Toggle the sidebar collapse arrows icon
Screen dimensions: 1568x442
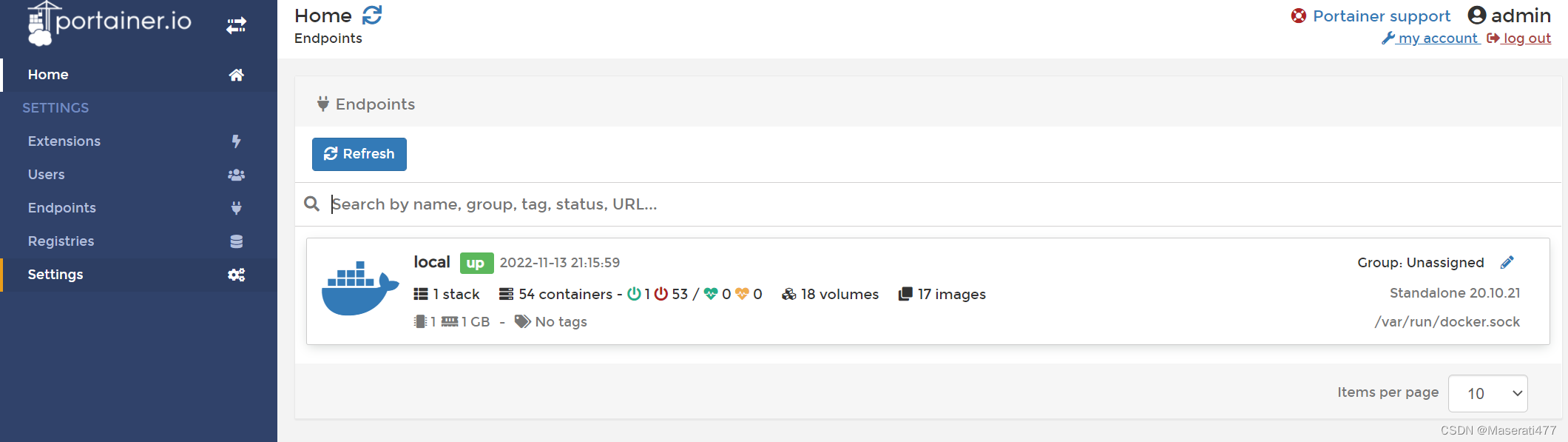click(236, 26)
